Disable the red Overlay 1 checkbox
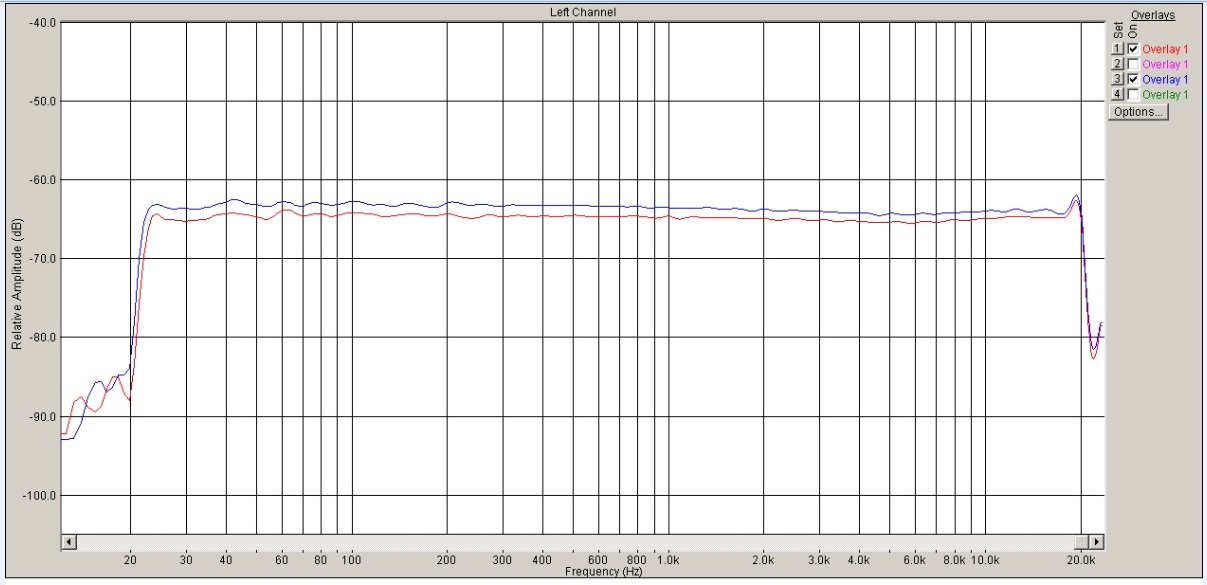Screen dimensions: 1207x585 click(x=1132, y=49)
